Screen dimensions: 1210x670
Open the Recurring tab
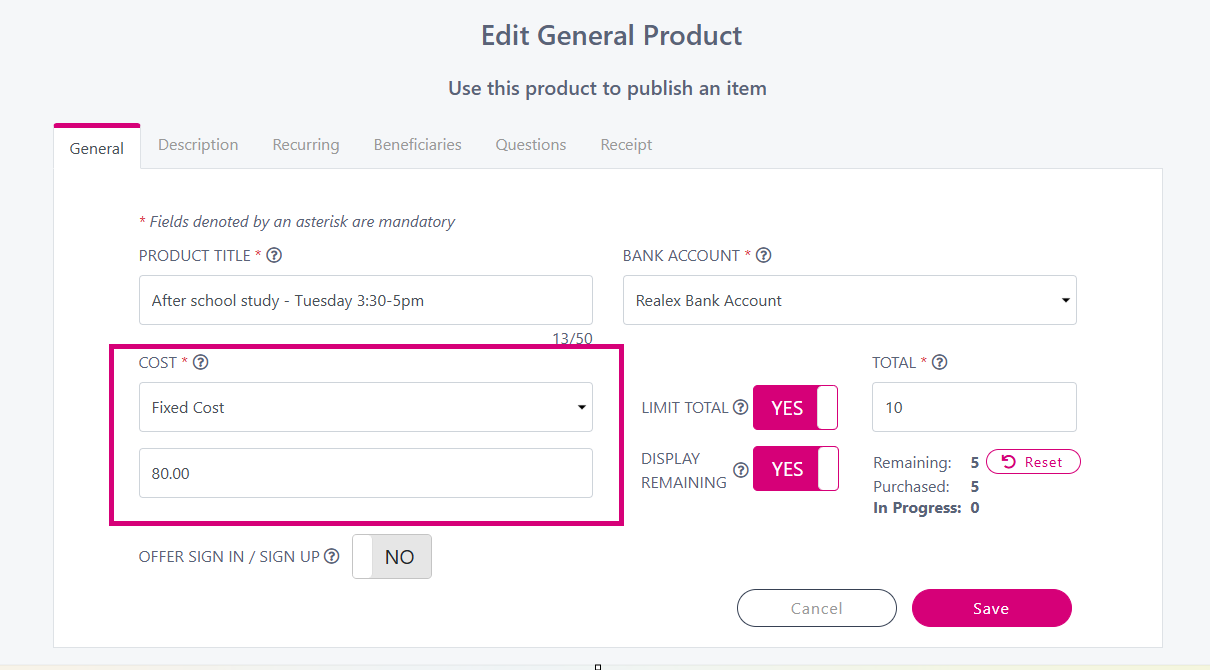306,145
